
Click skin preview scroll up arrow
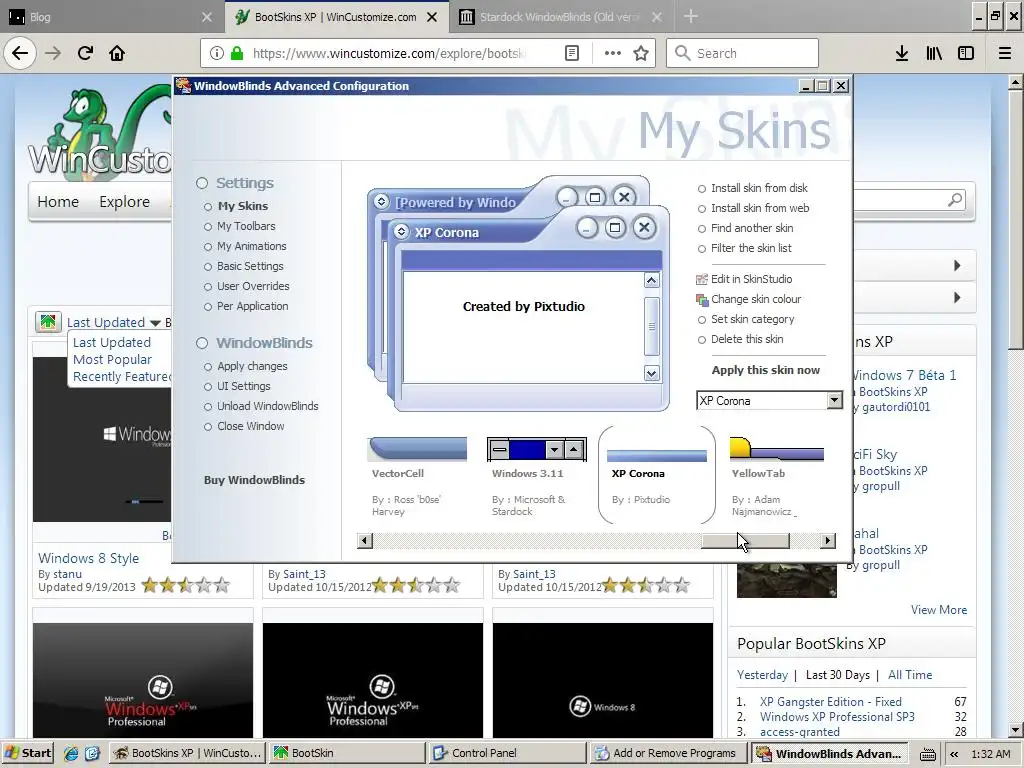pyautogui.click(x=651, y=280)
